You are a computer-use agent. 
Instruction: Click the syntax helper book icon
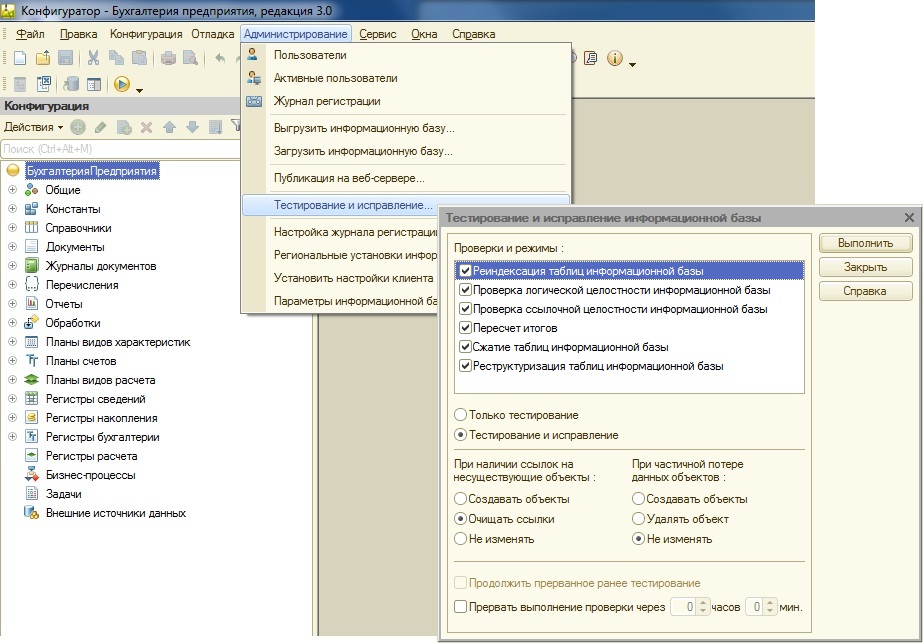(590, 58)
